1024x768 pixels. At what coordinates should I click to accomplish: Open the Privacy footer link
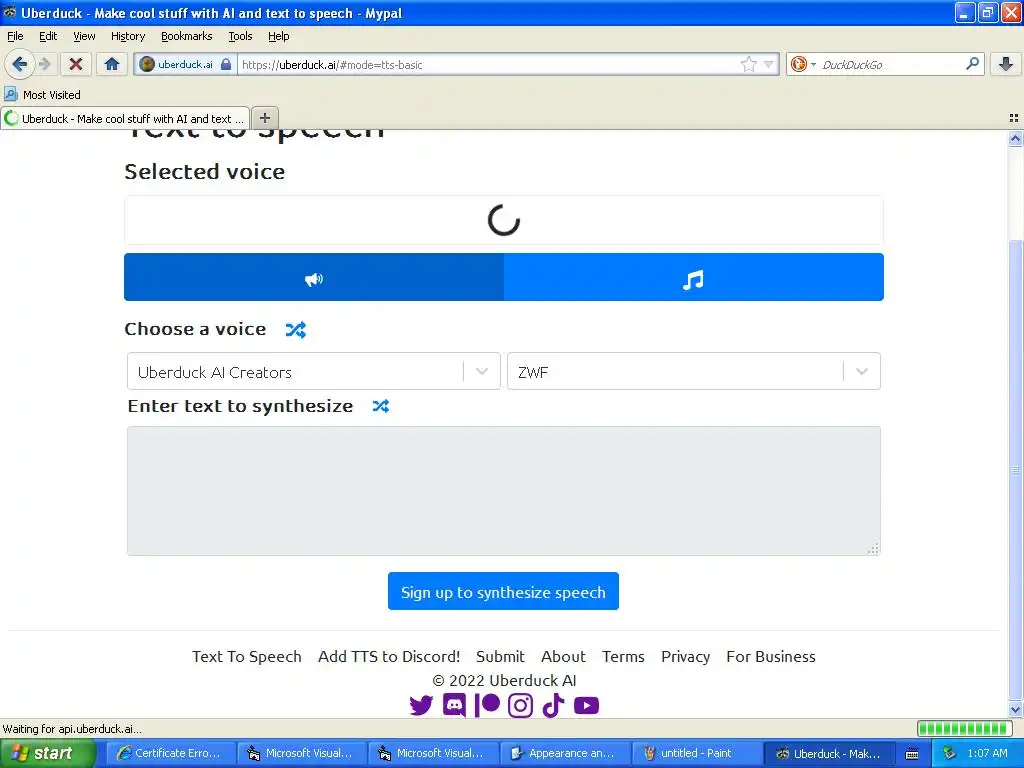pyautogui.click(x=685, y=656)
